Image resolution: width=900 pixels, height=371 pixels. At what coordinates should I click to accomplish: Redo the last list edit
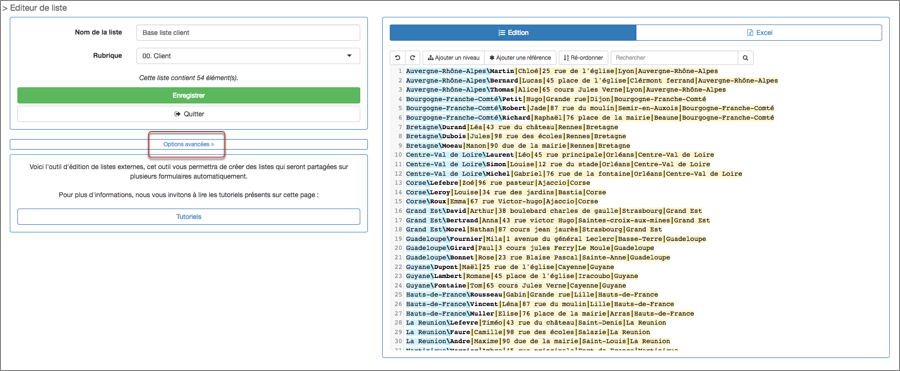point(412,58)
